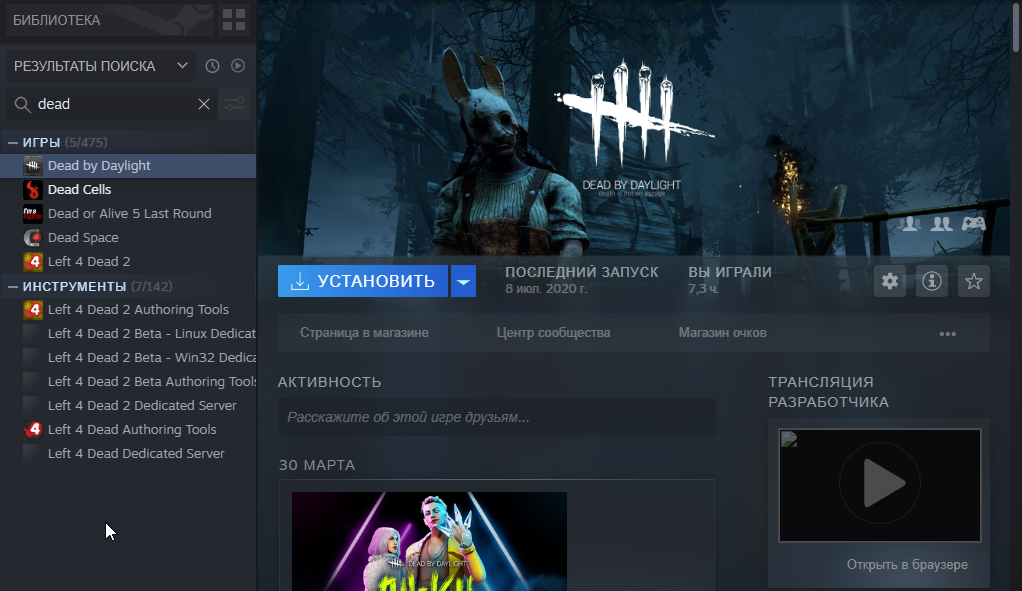This screenshot has height=591, width=1022.
Task: Click the Left 4 Dead 2 icon
Action: click(33, 262)
